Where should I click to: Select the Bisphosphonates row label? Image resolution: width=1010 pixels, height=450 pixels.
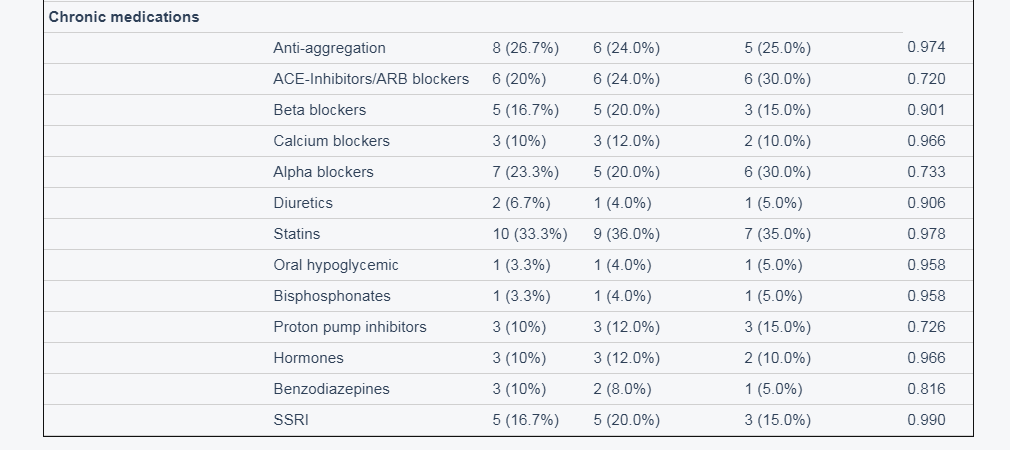click(332, 296)
